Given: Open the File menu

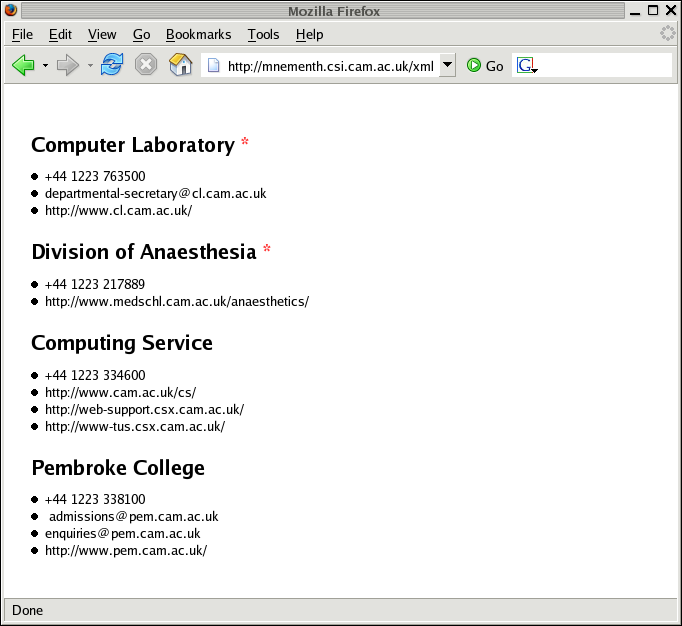Looking at the screenshot, I should coord(22,34).
